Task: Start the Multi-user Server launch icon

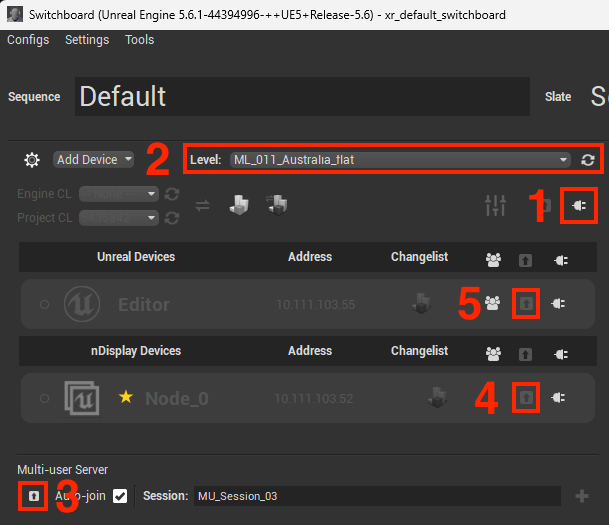Action: [34, 496]
